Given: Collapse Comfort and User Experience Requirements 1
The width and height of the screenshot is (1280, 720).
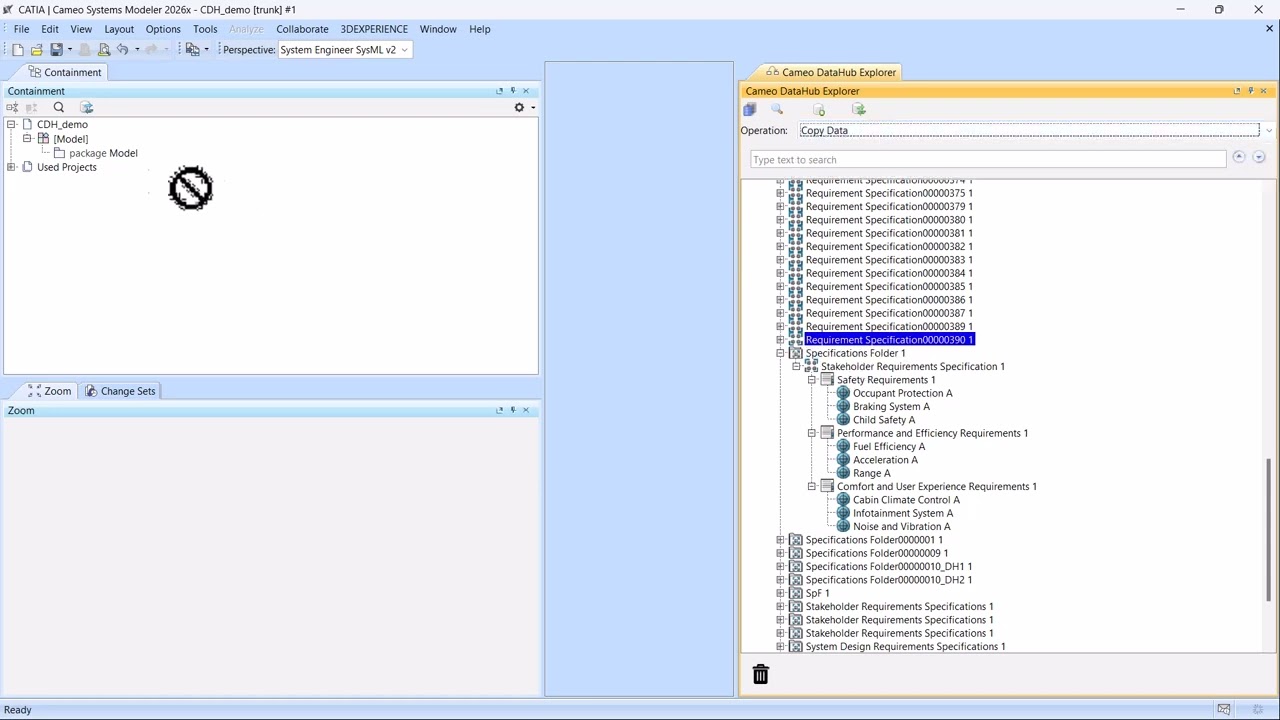Looking at the screenshot, I should pyautogui.click(x=812, y=486).
